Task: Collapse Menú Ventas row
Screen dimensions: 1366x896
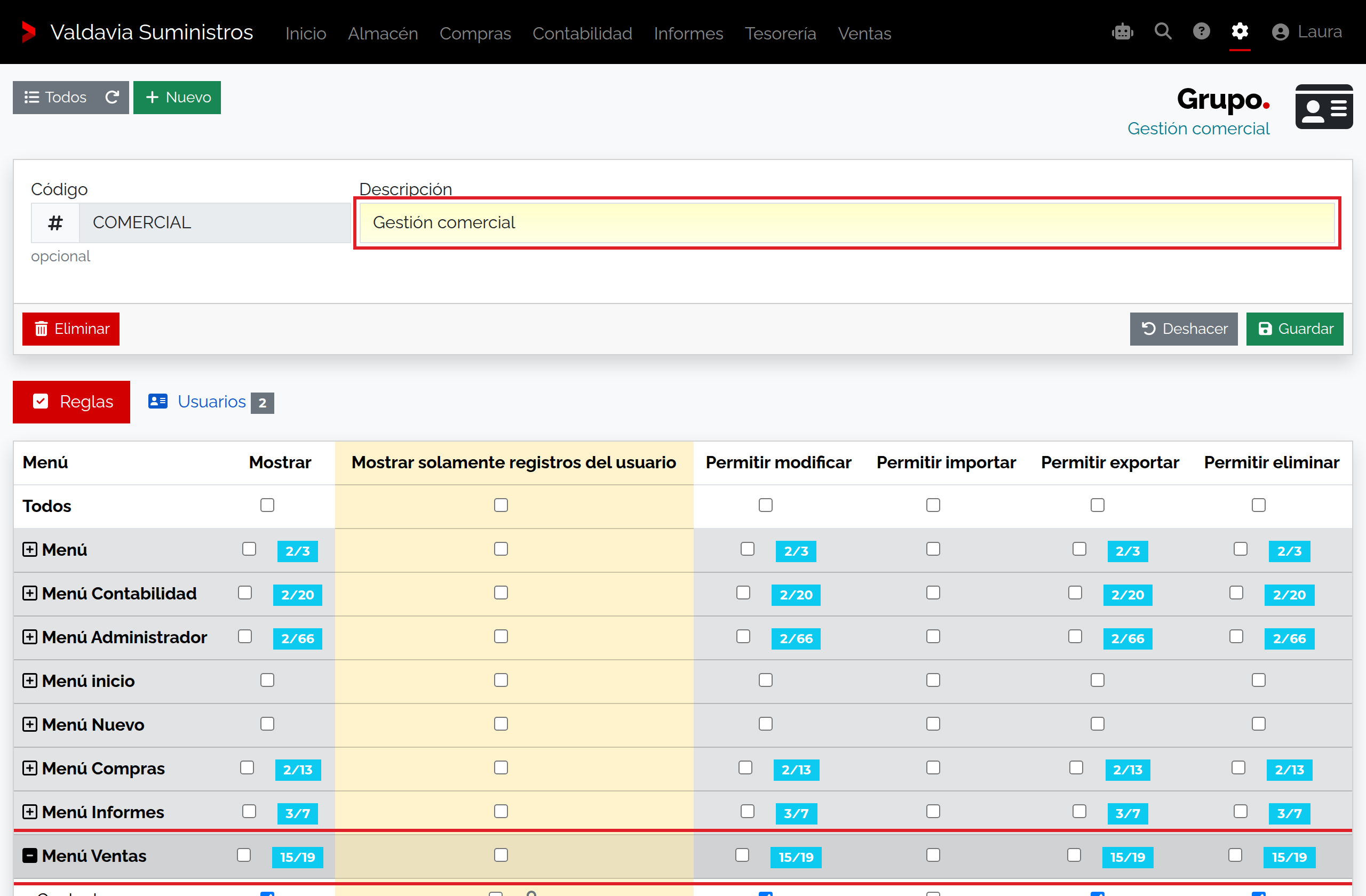Action: [x=30, y=855]
